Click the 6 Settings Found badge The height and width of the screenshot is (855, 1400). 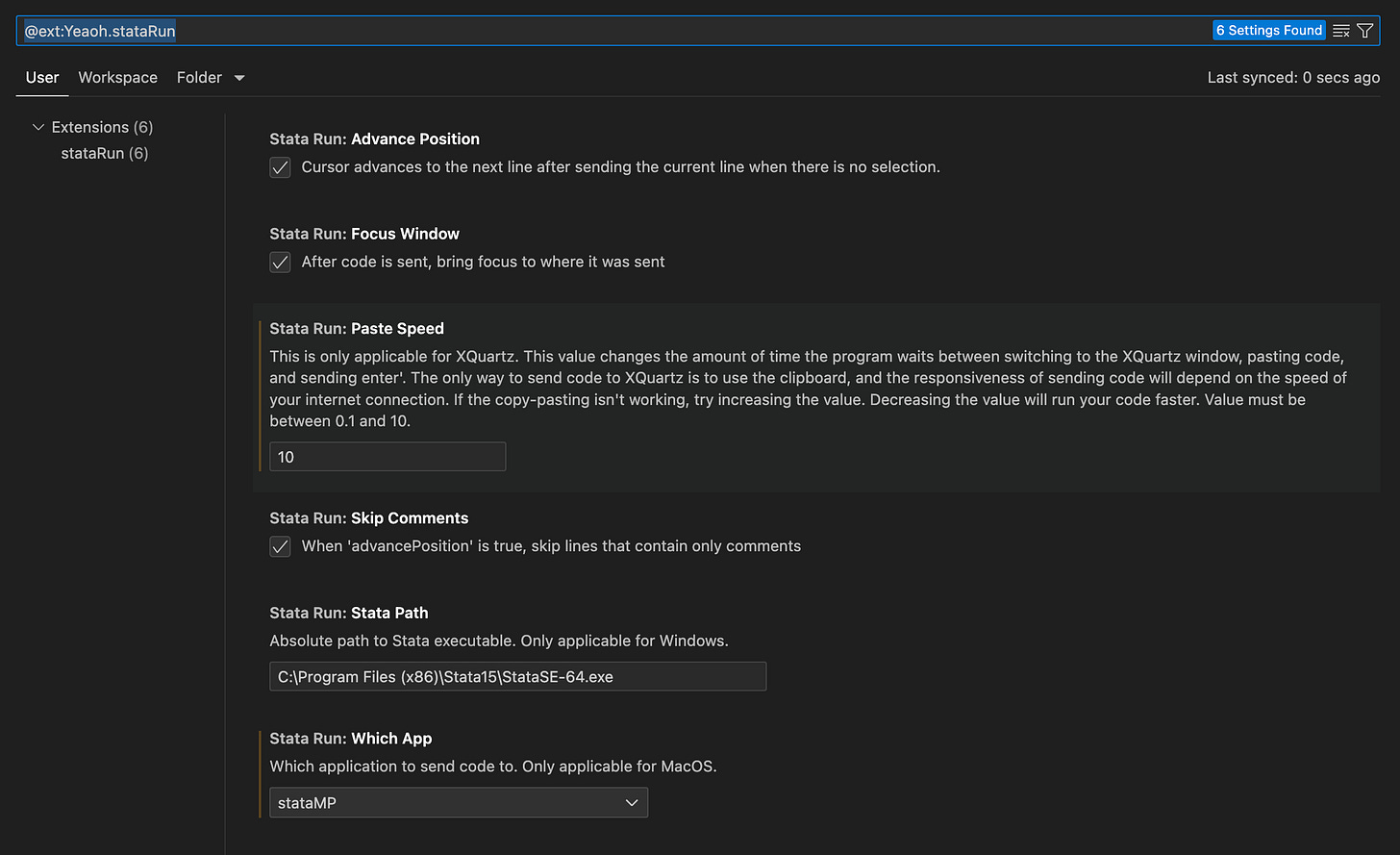1268,30
